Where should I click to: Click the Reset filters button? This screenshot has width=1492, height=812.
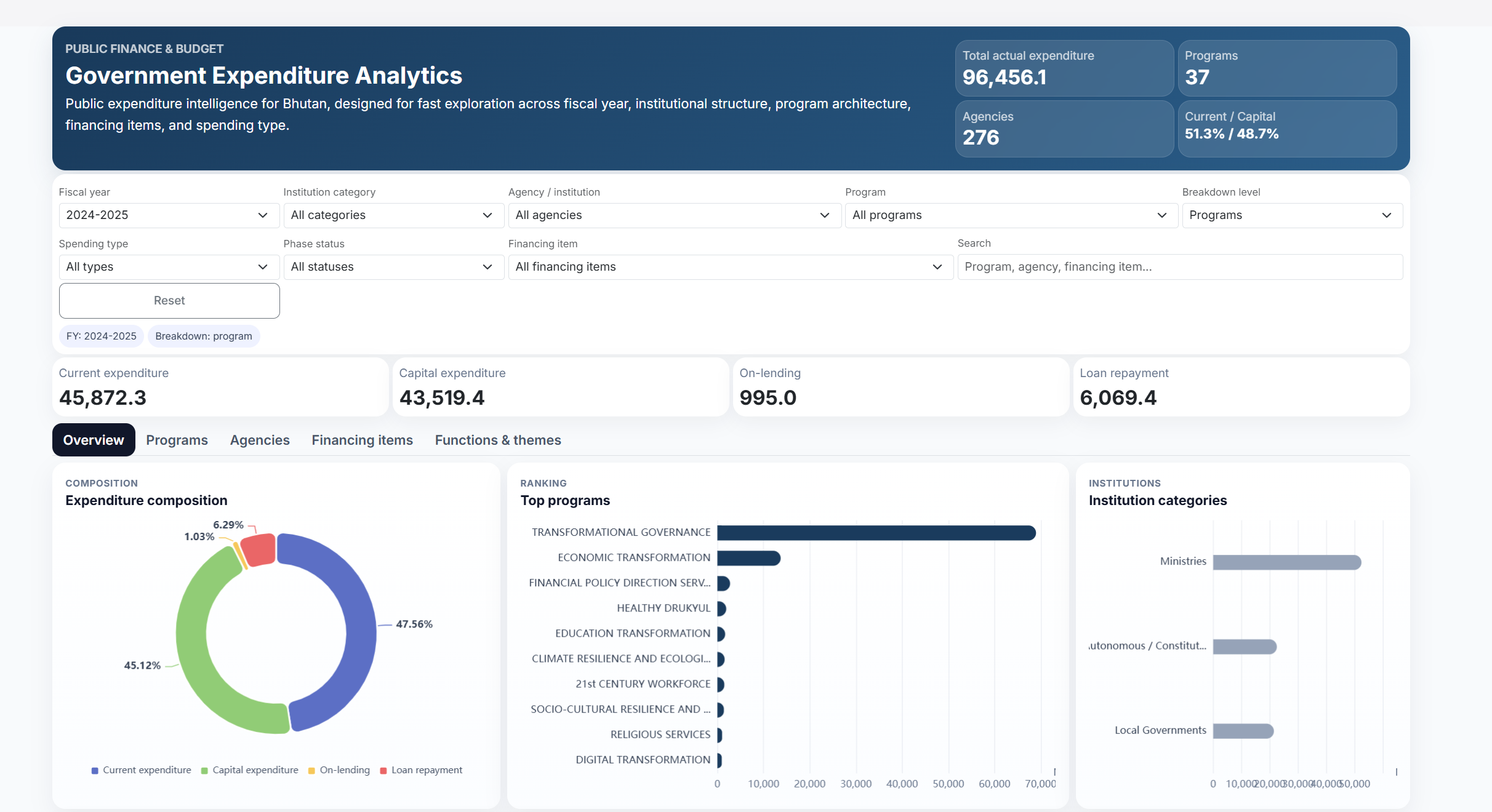click(x=169, y=301)
